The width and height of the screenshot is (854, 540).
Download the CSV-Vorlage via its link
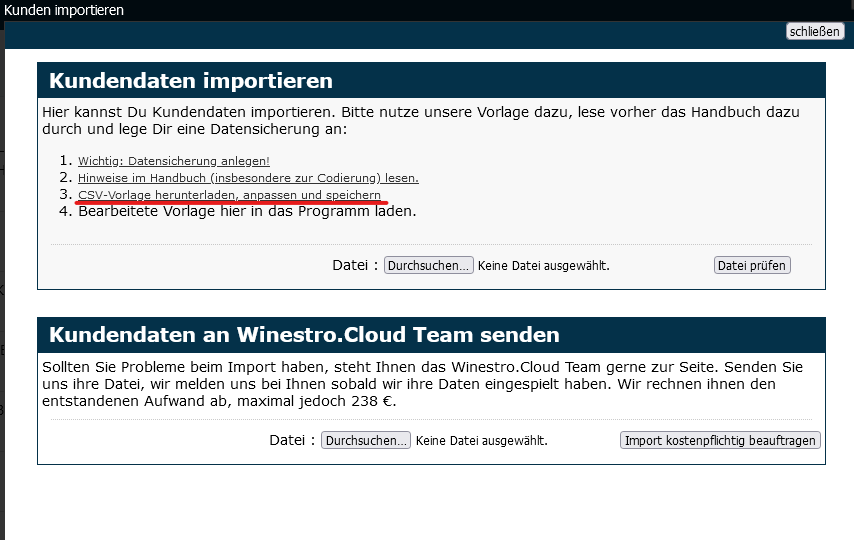pyautogui.click(x=229, y=194)
